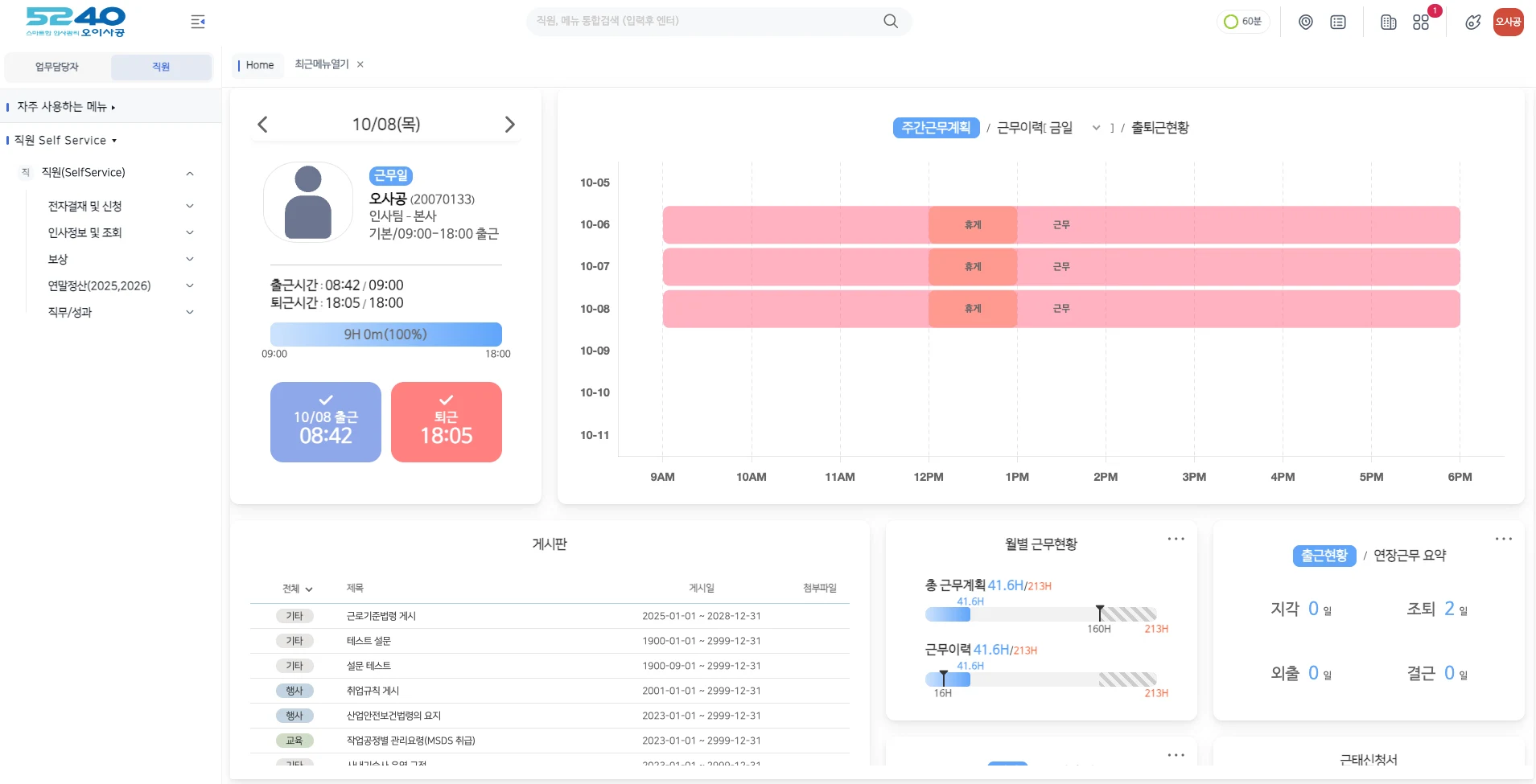Viewport: 1536px width, 784px height.
Task: Close the 최근메뉴열기 tab
Action: point(360,64)
